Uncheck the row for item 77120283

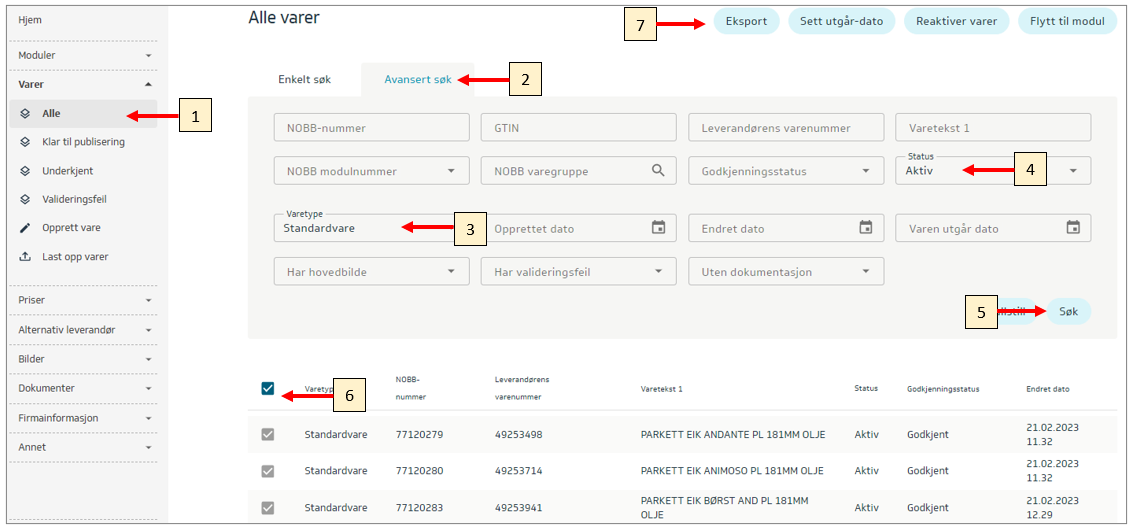click(x=267, y=507)
